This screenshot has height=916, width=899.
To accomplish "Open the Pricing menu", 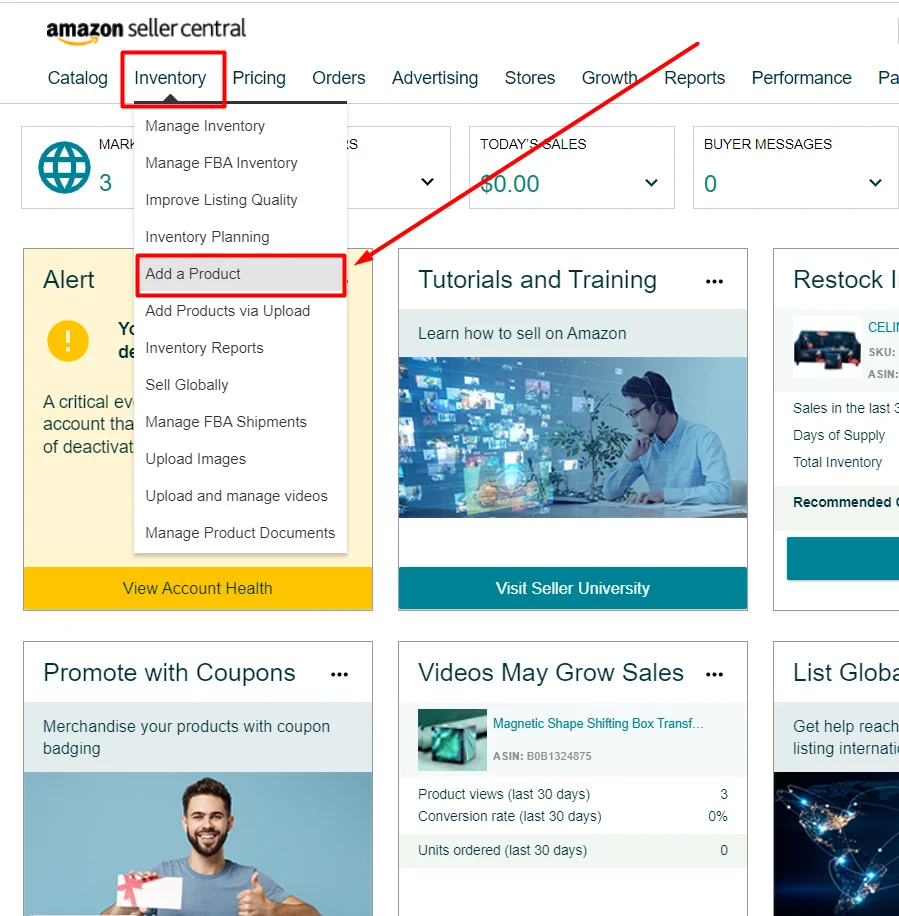I will [259, 78].
